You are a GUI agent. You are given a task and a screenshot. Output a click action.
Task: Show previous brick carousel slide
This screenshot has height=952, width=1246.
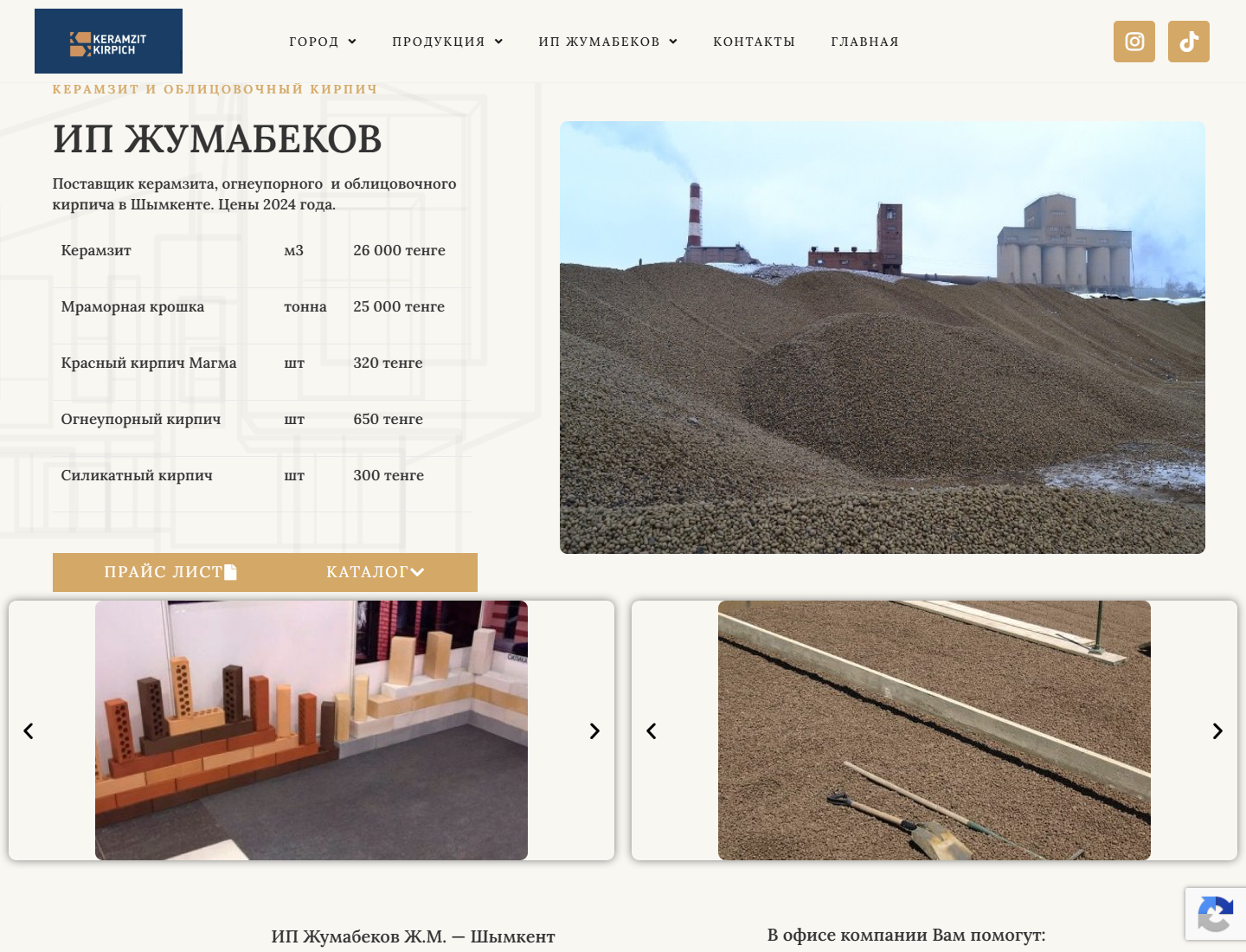point(29,731)
